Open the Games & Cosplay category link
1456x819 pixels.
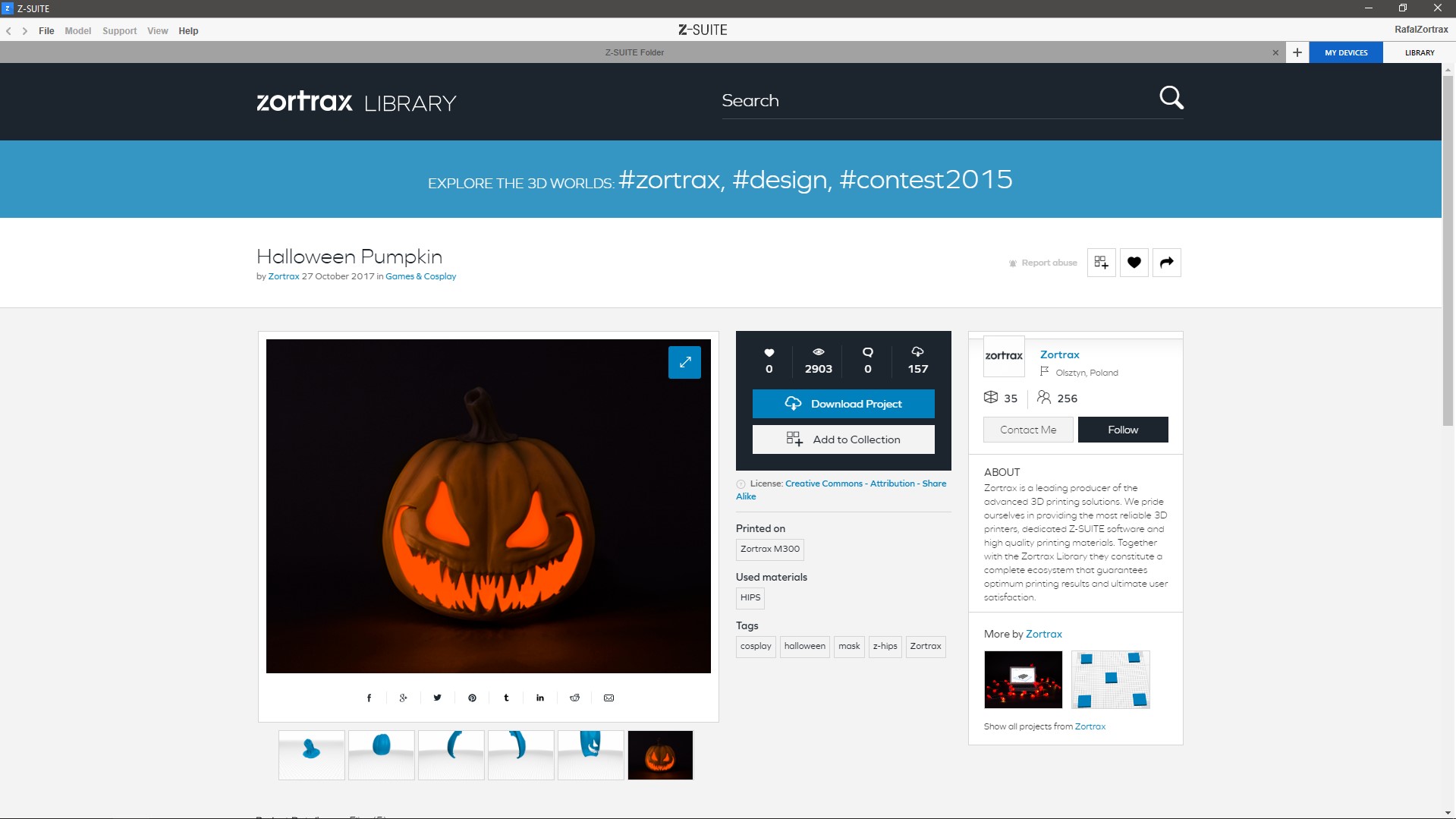click(x=421, y=276)
